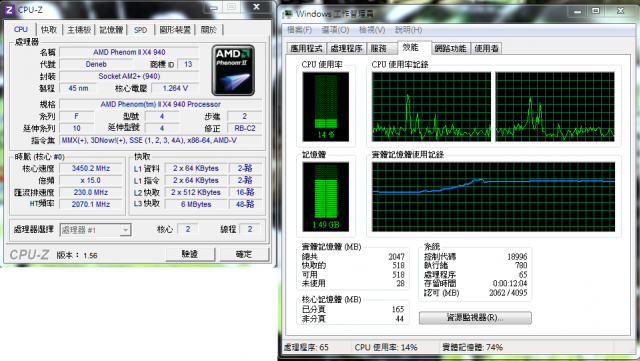Click the 驗證 button in CPU-Z
The height and width of the screenshot is (361, 640).
pos(190,254)
